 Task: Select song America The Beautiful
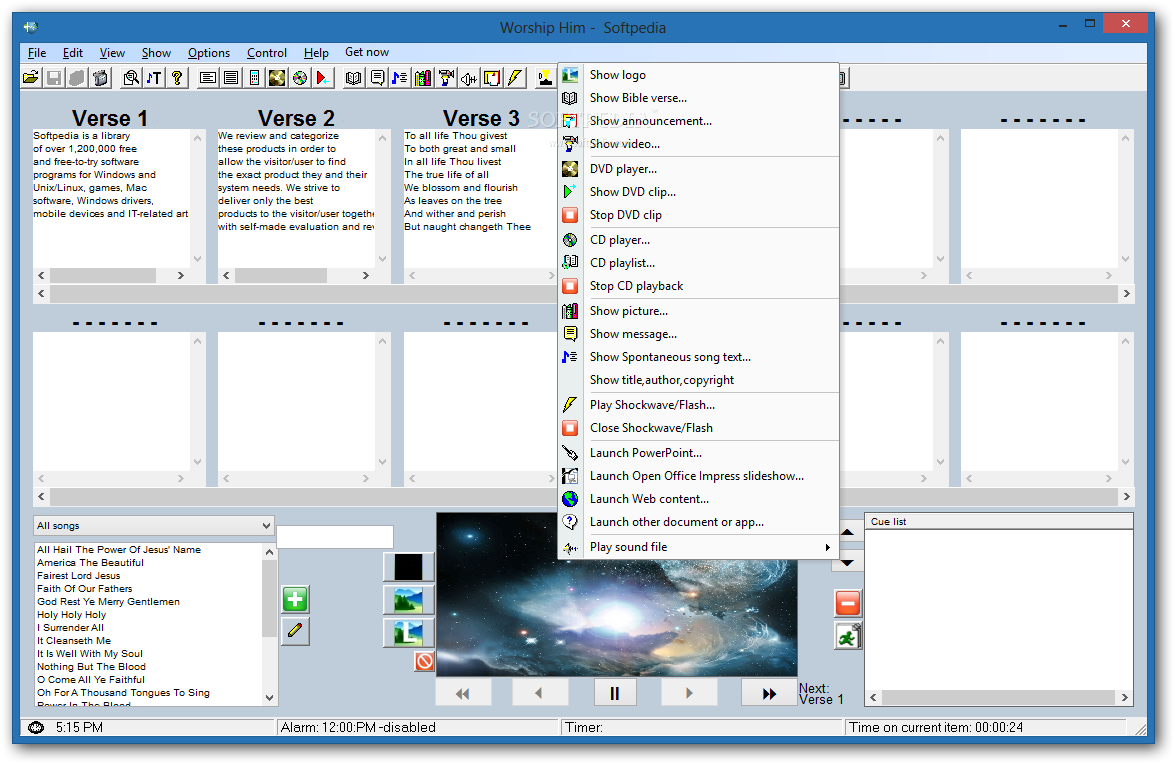(x=91, y=563)
